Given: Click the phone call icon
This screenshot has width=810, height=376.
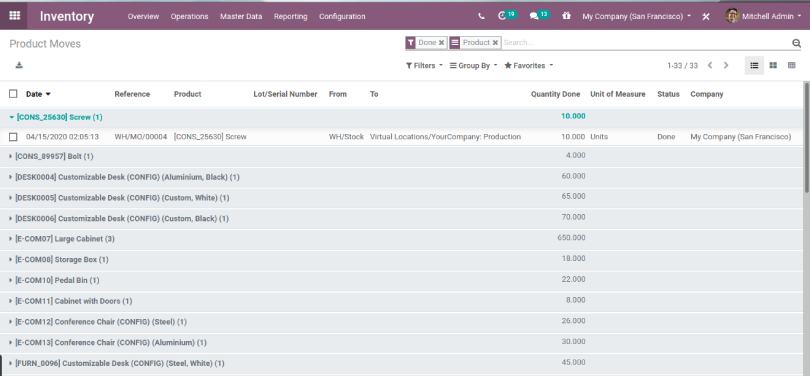Looking at the screenshot, I should [x=481, y=17].
